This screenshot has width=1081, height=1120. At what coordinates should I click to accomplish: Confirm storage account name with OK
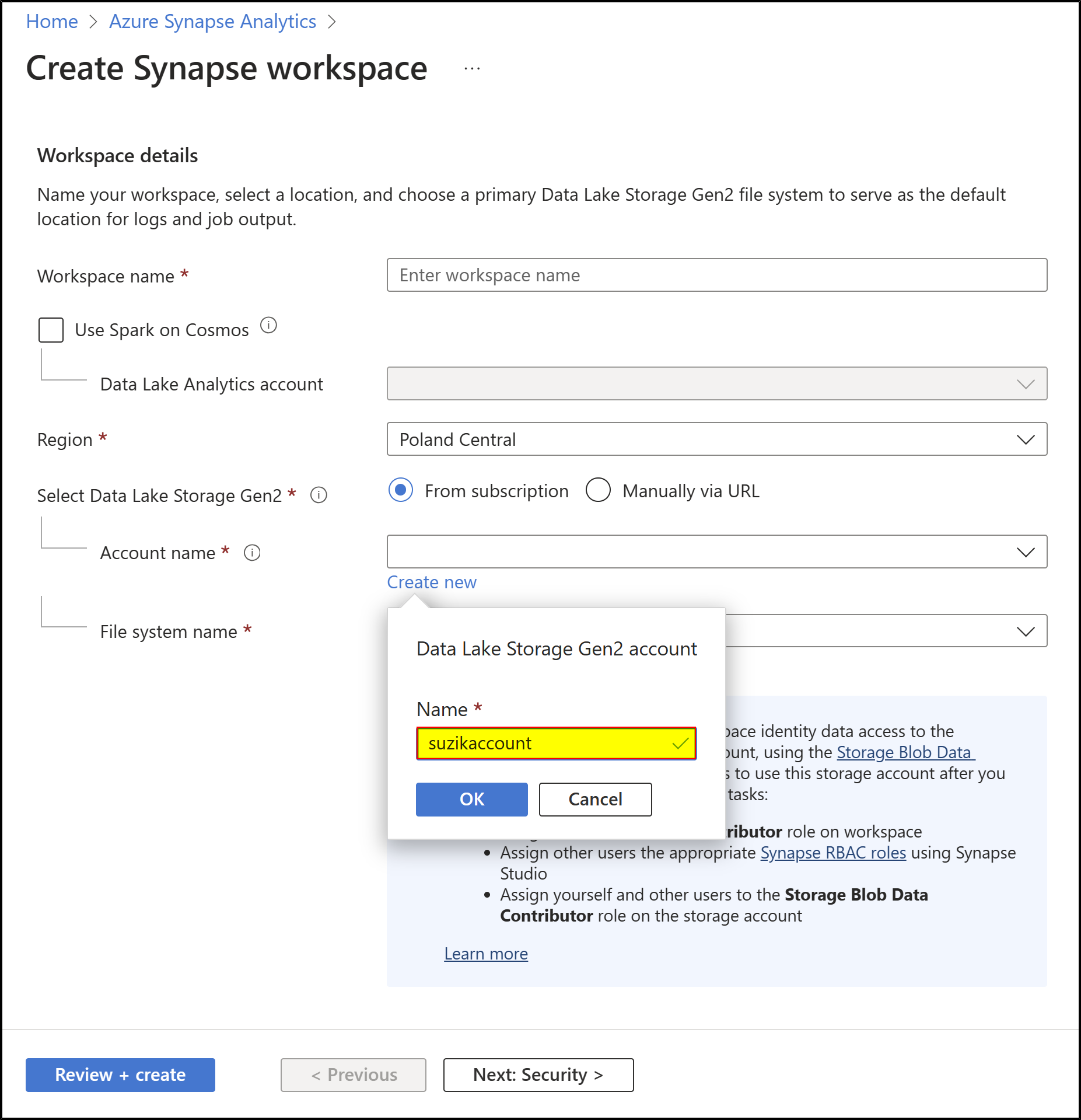(x=471, y=799)
